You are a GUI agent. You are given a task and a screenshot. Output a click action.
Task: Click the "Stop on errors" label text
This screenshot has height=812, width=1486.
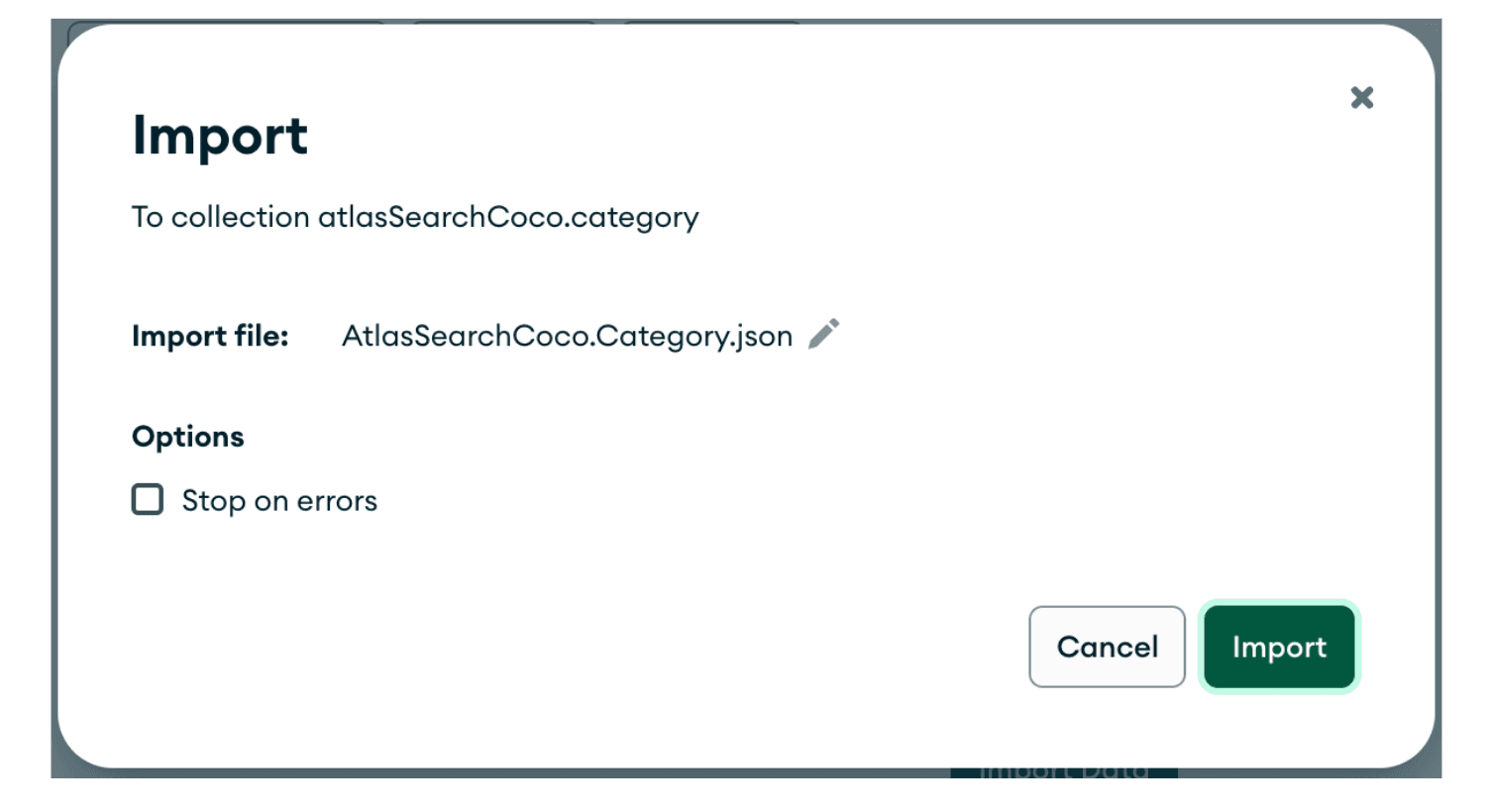[x=279, y=501]
